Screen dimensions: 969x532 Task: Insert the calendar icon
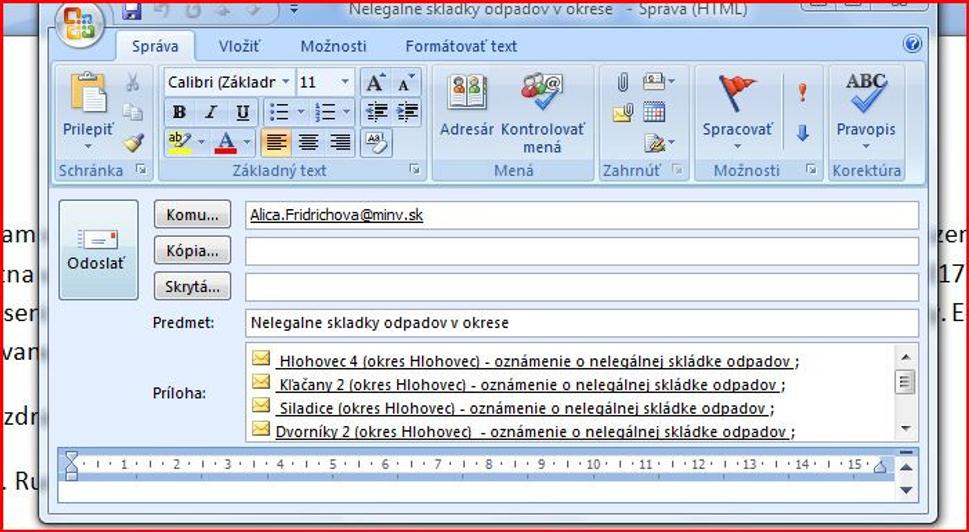[x=654, y=112]
